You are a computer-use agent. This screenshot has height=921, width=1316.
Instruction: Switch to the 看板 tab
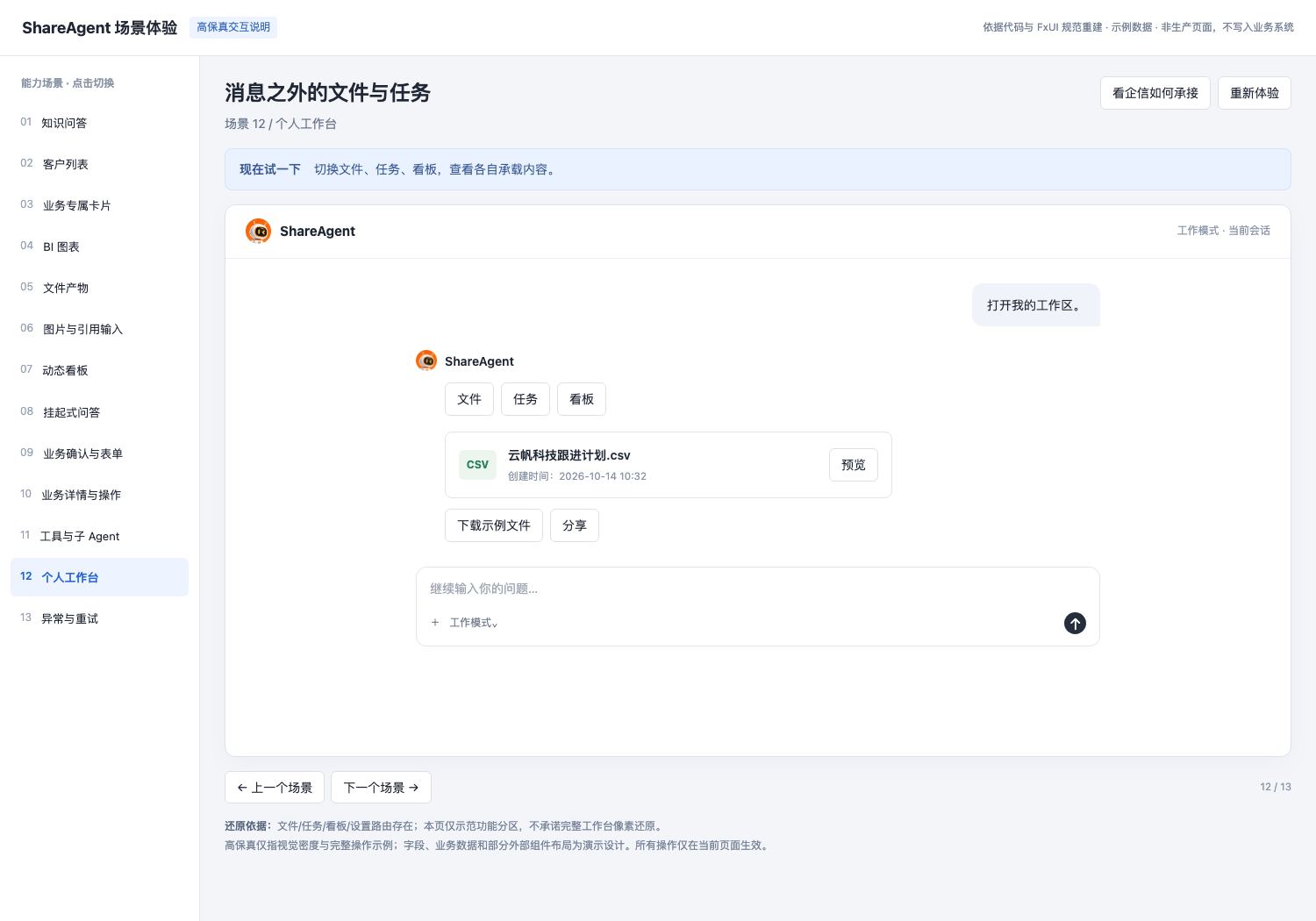(x=582, y=399)
